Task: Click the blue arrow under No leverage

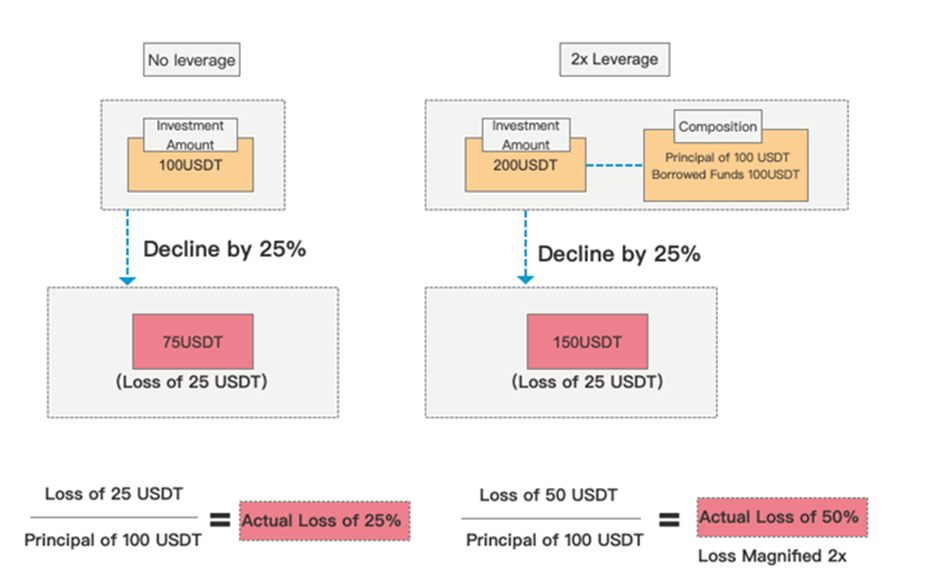Action: pyautogui.click(x=127, y=248)
